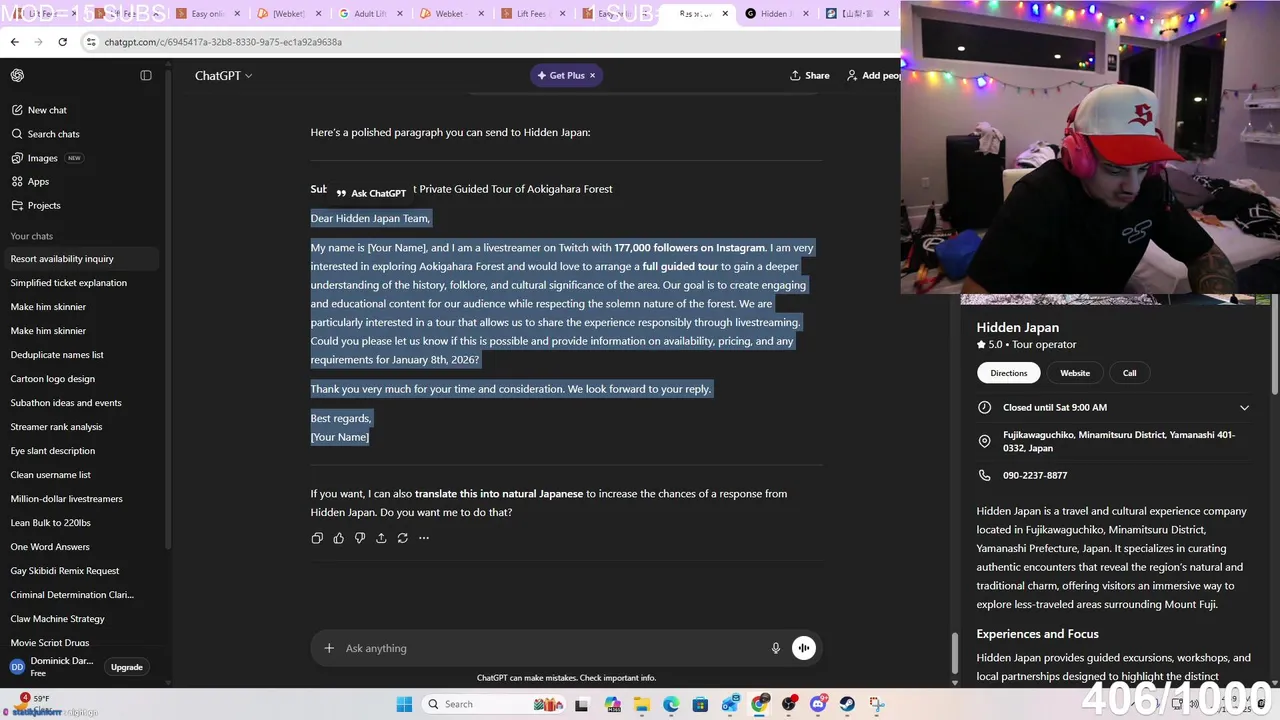Click the site info icon in address bar

91,42
